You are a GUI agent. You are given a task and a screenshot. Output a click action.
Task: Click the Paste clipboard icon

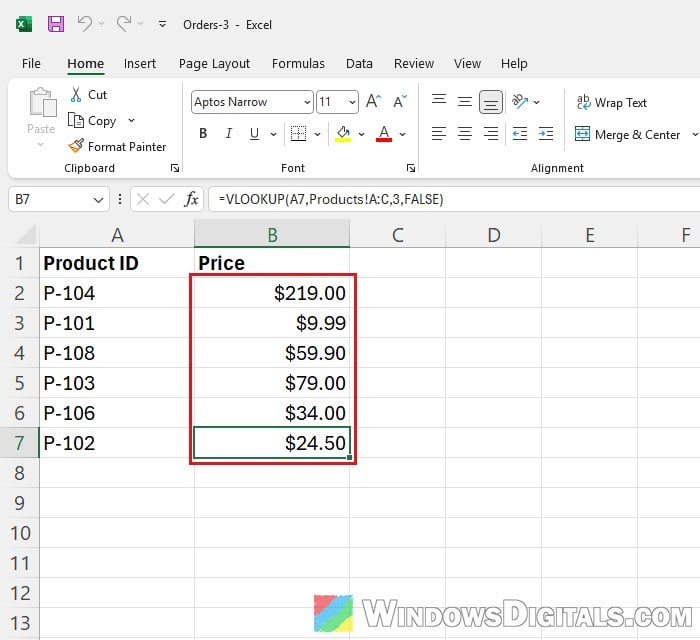pyautogui.click(x=42, y=102)
